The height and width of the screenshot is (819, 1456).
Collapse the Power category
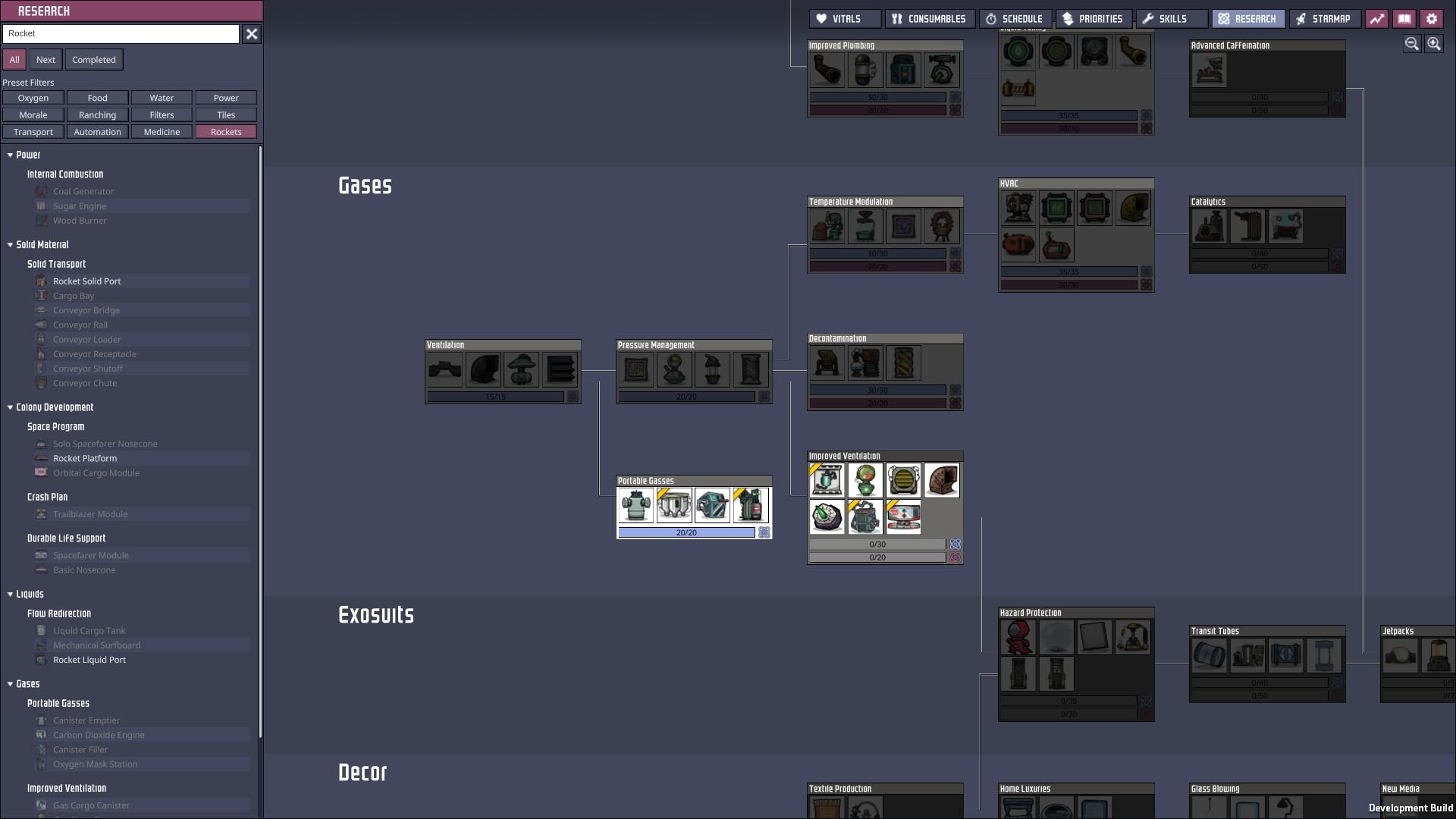[x=11, y=155]
